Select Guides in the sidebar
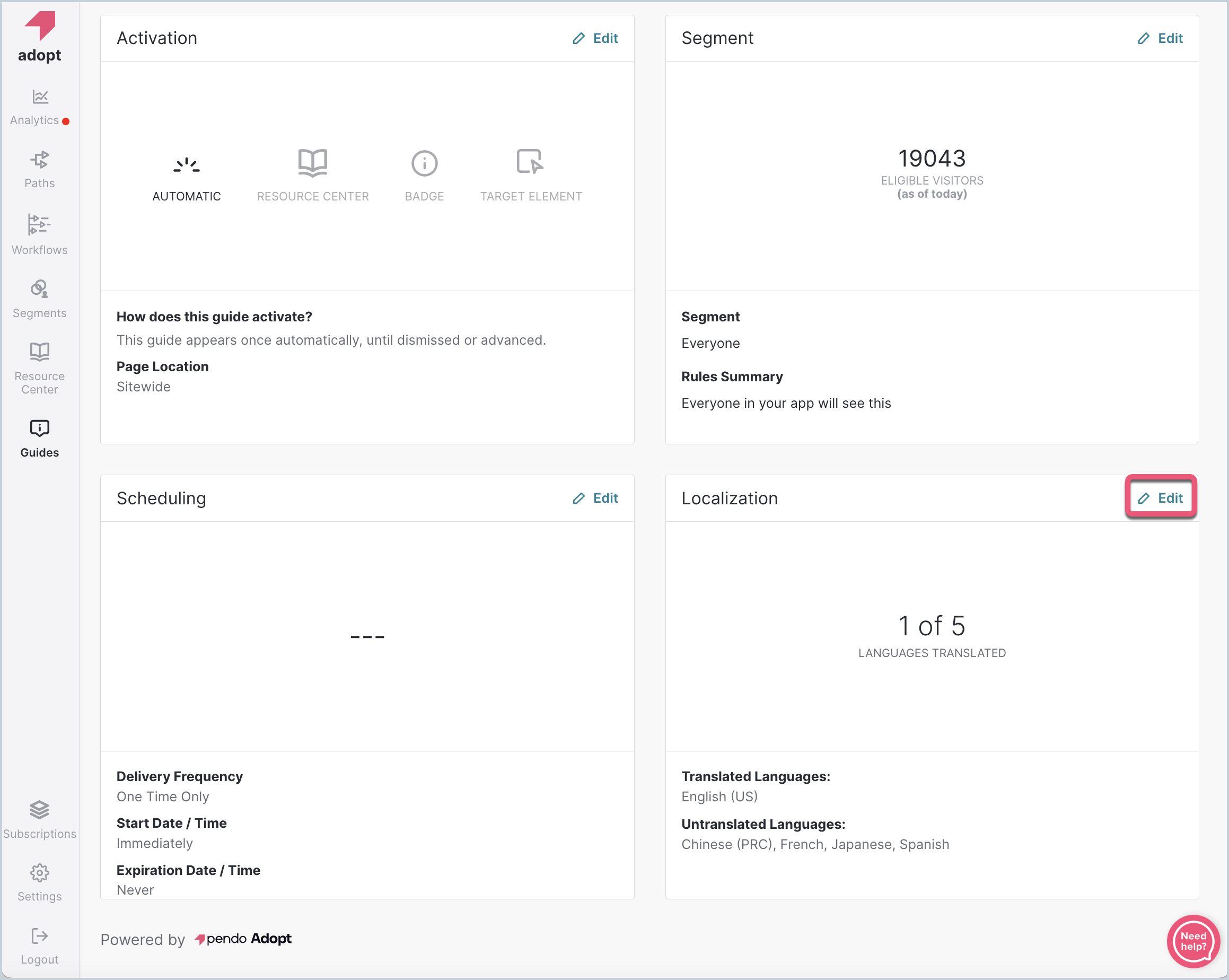This screenshot has width=1229, height=980. [x=39, y=439]
